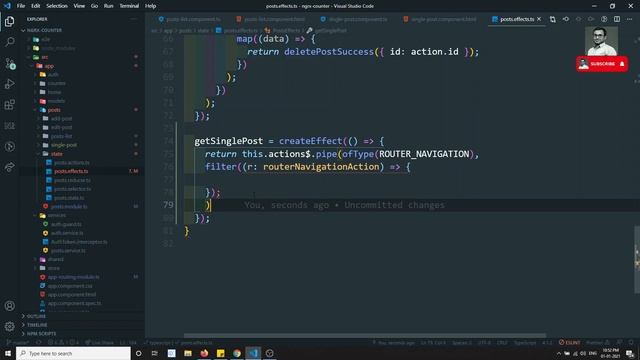Expand the models folder
Screen dimensions: 640x360
(56, 101)
